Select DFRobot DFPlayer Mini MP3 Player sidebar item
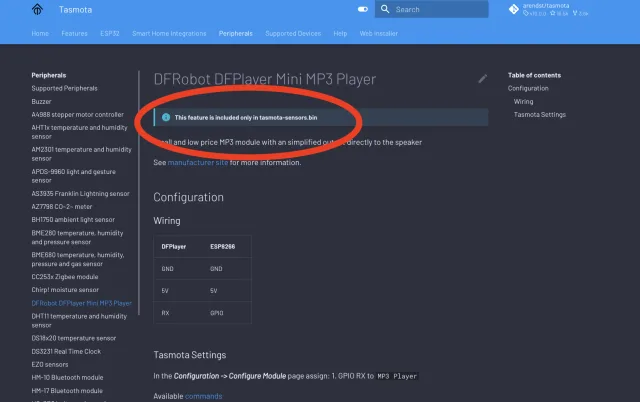Image resolution: width=640 pixels, height=402 pixels. click(82, 303)
